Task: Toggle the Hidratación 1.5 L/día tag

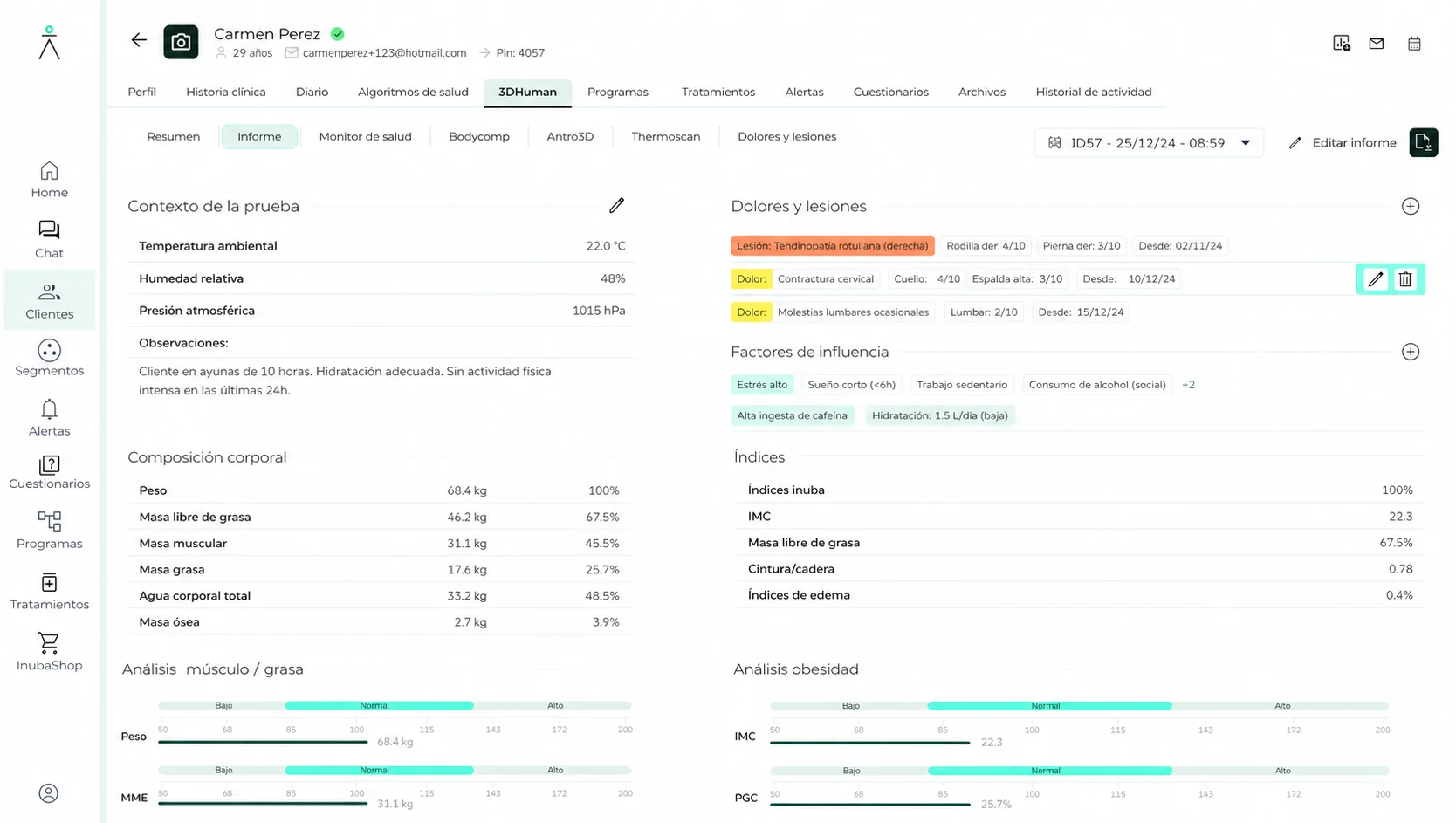Action: (x=939, y=415)
